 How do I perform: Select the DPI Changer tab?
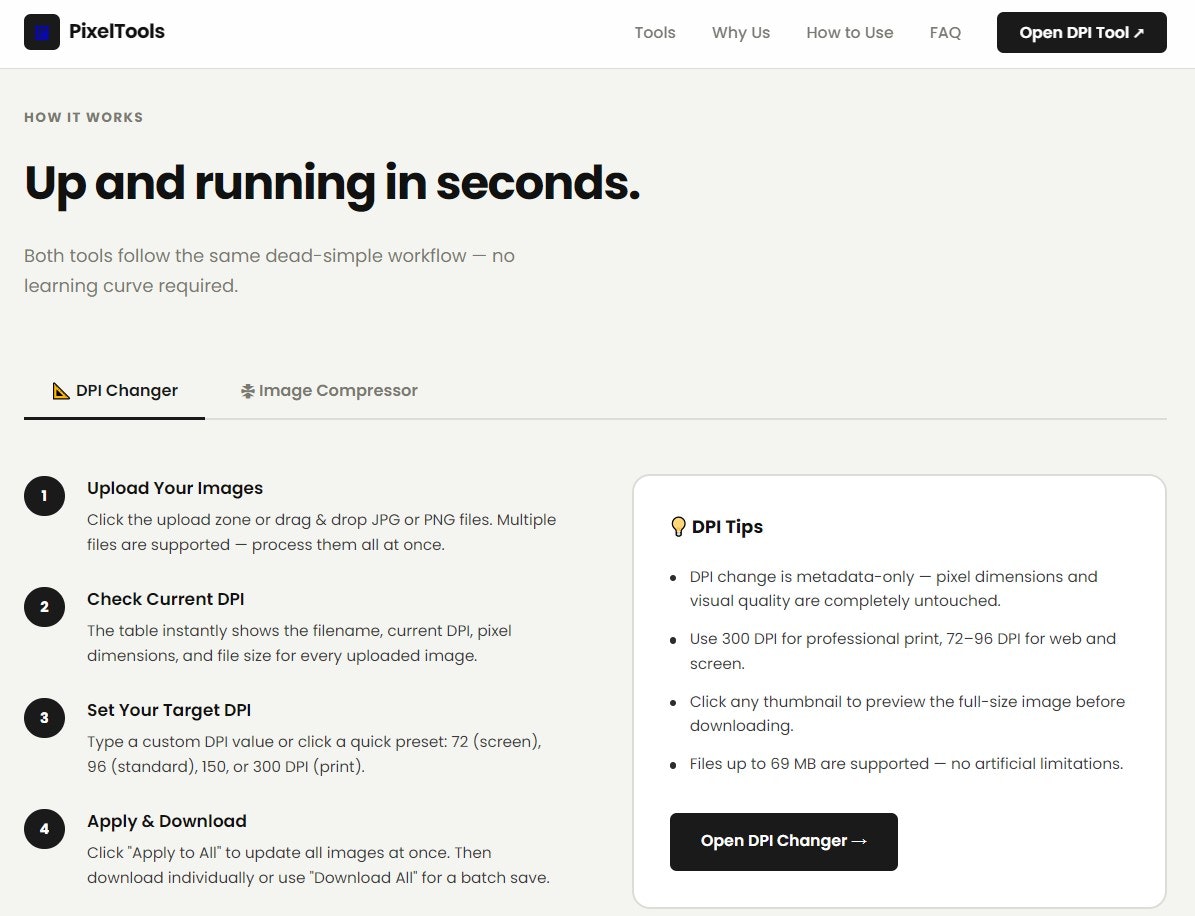pos(114,391)
